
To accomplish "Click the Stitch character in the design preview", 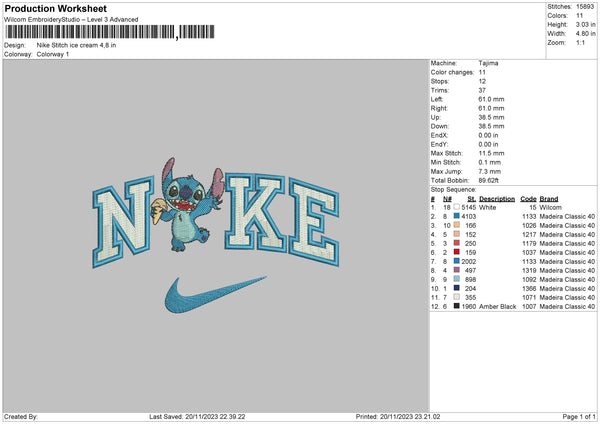I will point(186,205).
